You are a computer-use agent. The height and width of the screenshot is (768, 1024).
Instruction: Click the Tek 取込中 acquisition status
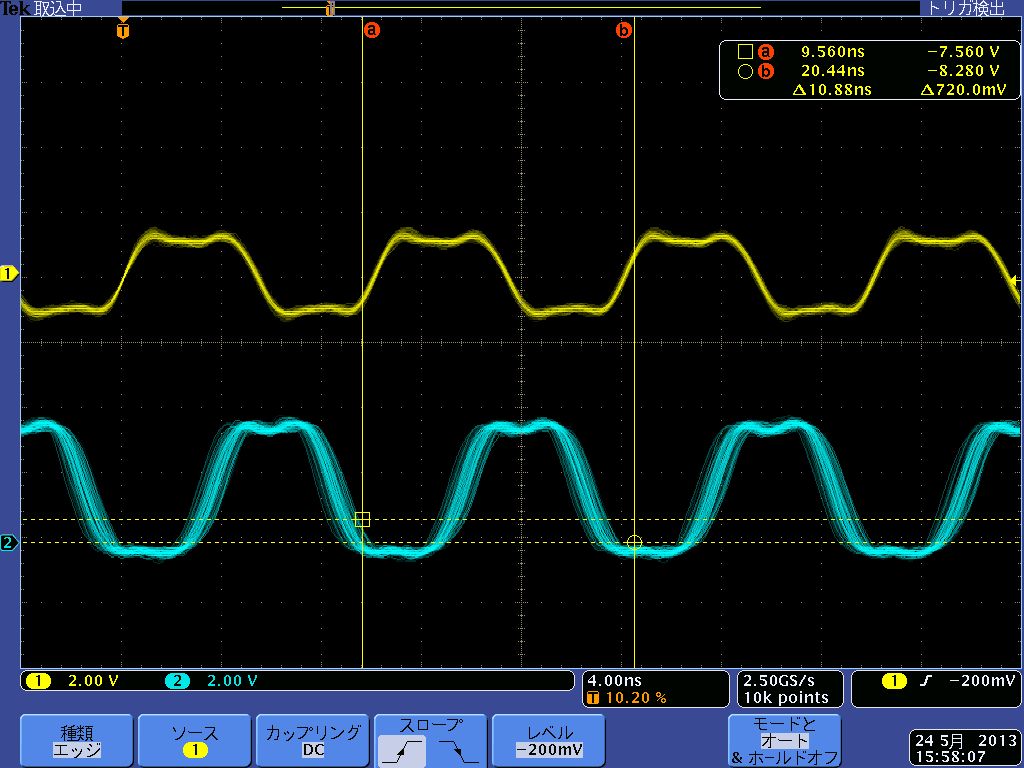point(41,8)
